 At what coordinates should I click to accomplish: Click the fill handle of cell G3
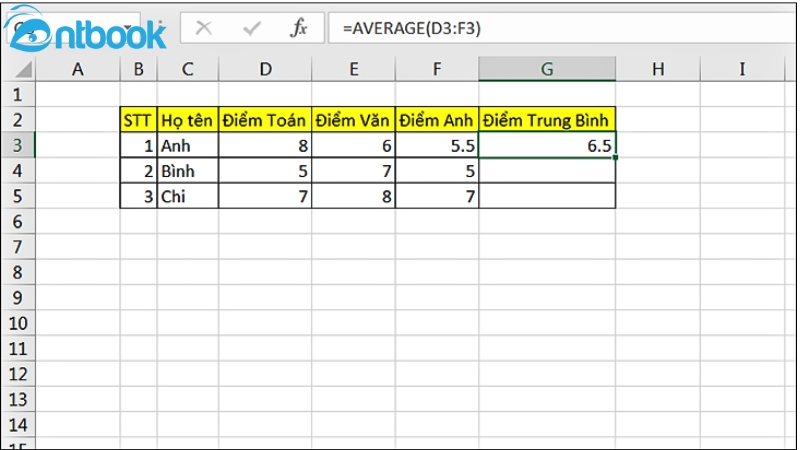(615, 158)
